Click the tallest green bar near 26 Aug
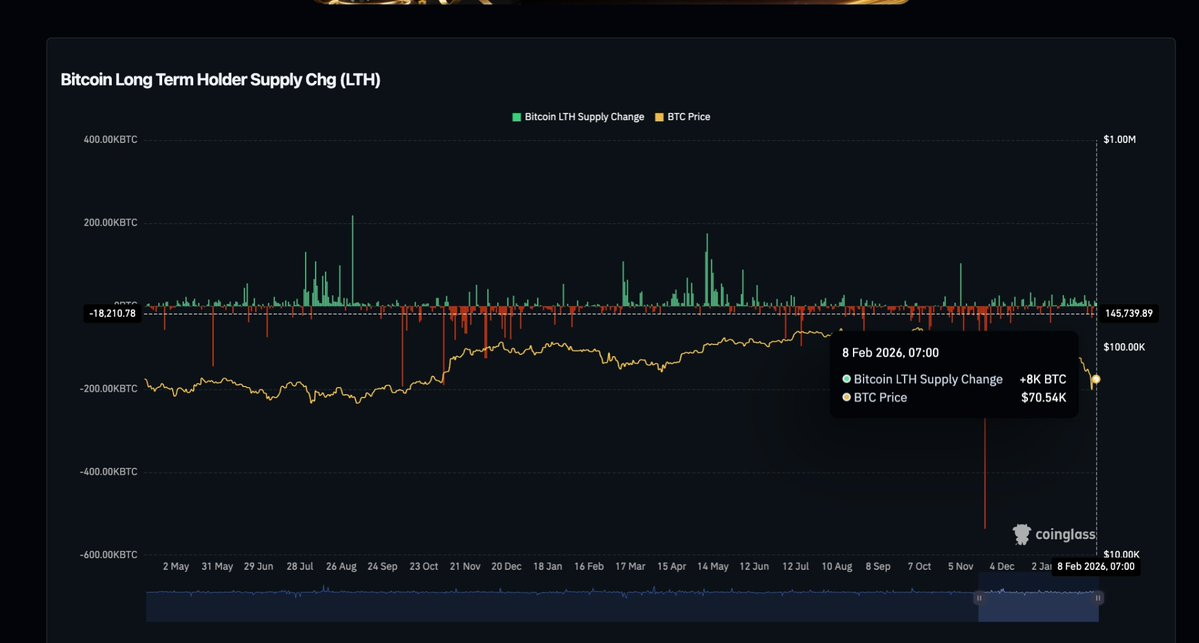The image size is (1199, 643). (x=352, y=260)
